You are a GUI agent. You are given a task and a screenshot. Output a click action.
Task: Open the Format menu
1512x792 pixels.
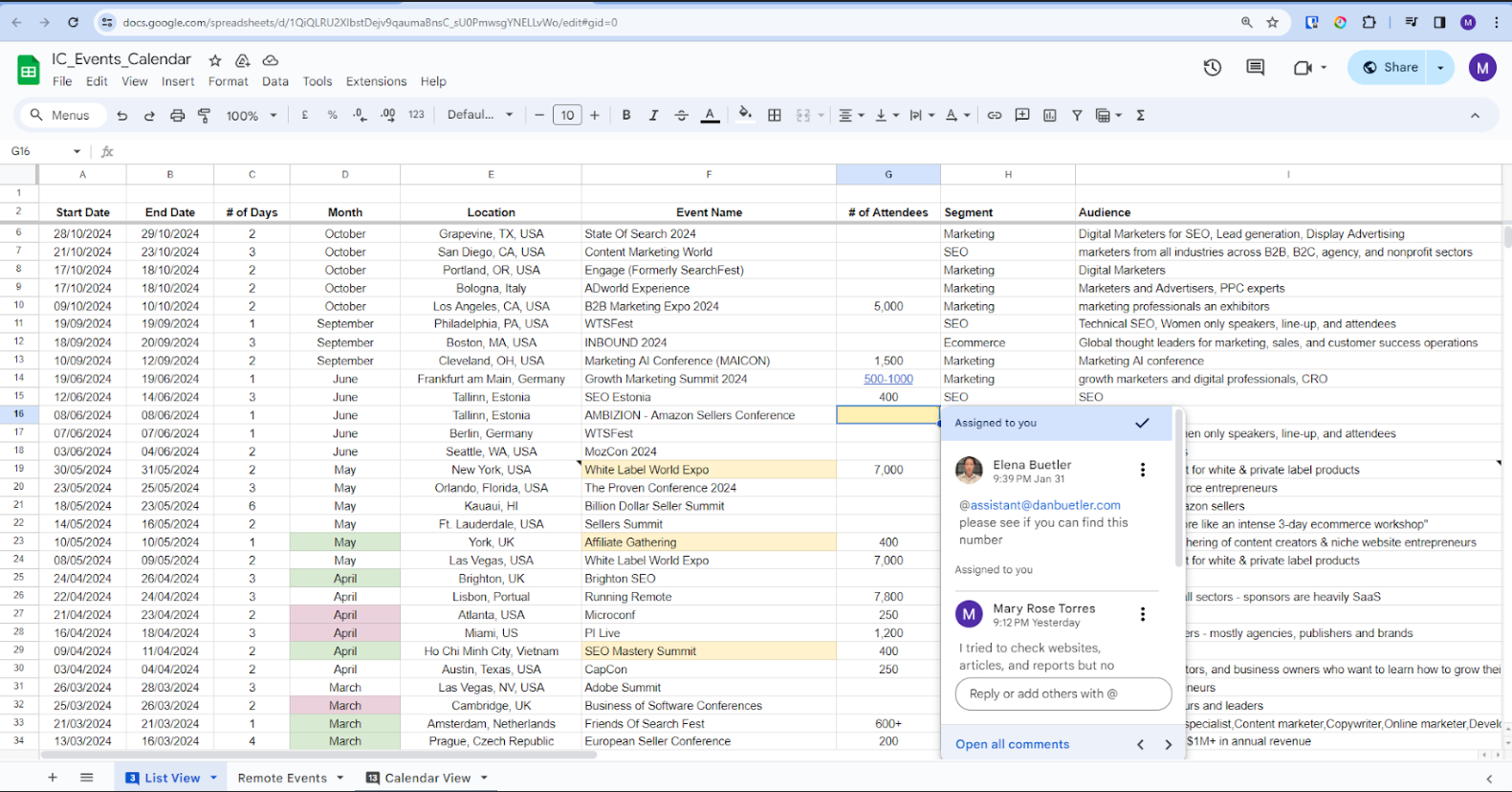pos(229,81)
